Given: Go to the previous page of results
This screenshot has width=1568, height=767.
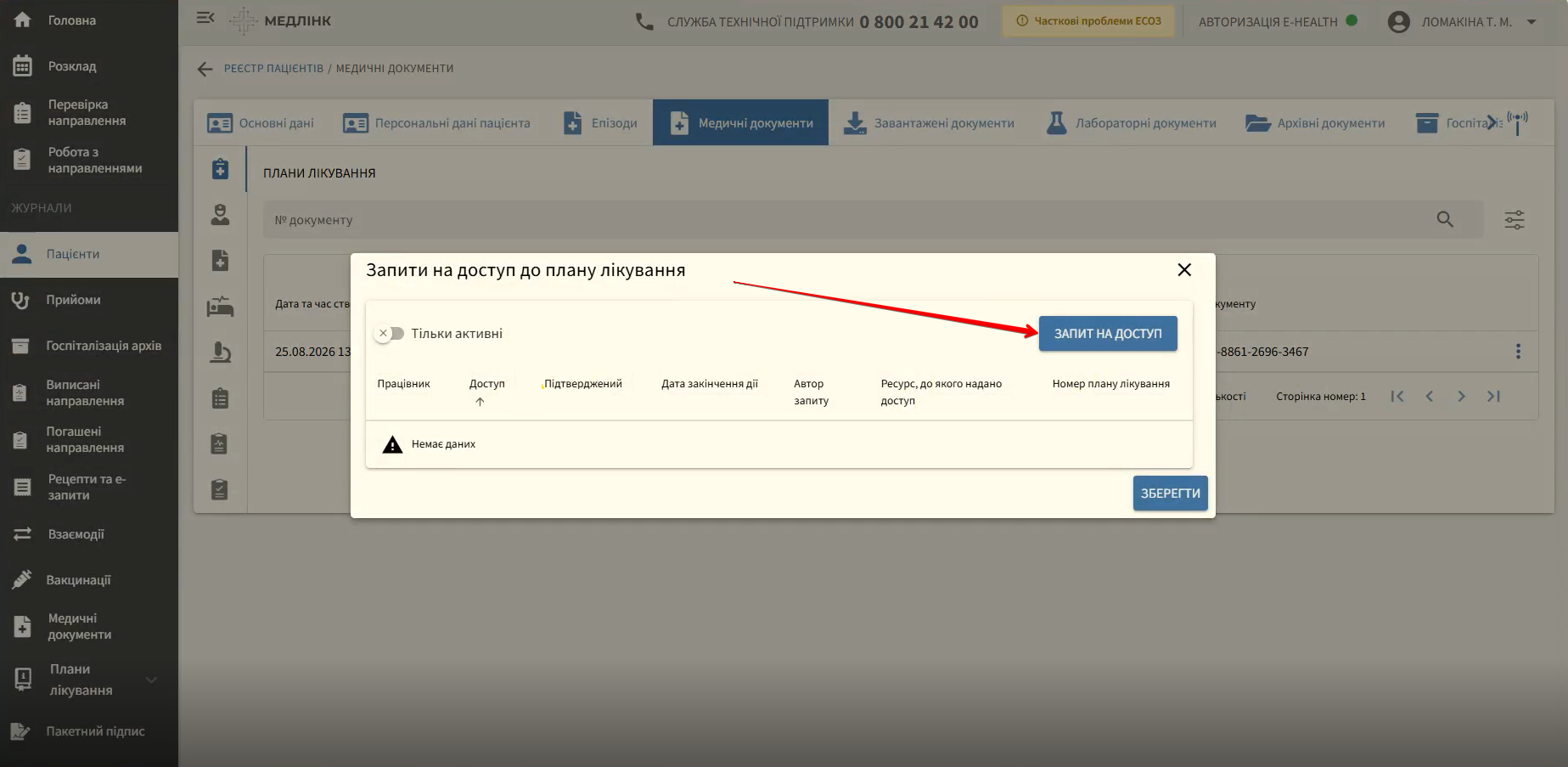Looking at the screenshot, I should (x=1430, y=396).
